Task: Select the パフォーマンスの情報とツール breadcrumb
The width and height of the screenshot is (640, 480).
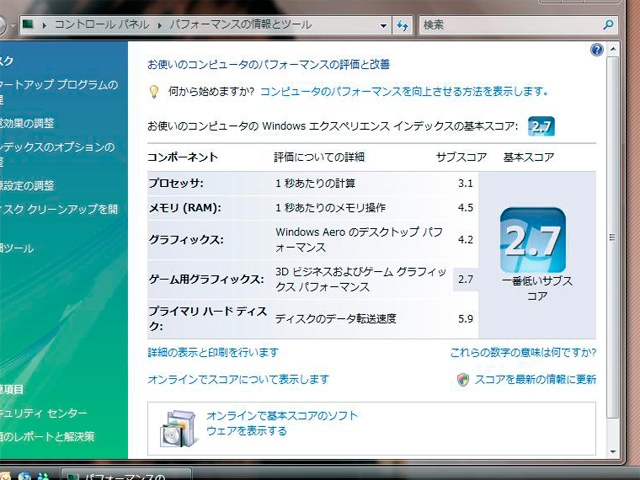Action: [240, 25]
